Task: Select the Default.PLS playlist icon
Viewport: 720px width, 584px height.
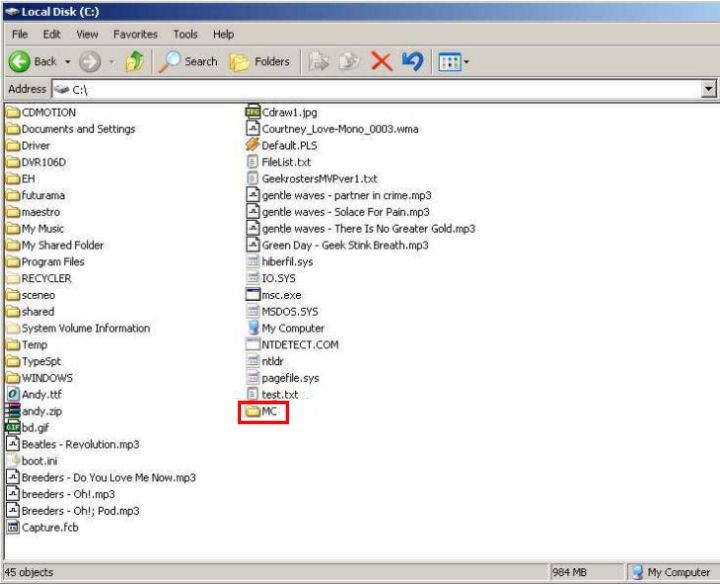Action: 253,146
